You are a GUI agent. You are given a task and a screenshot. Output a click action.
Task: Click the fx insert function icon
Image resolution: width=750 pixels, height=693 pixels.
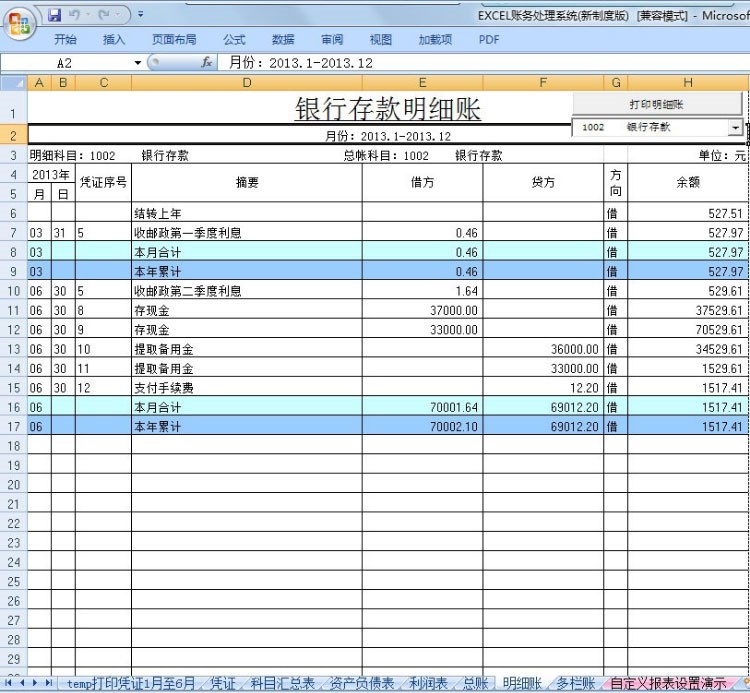point(207,62)
